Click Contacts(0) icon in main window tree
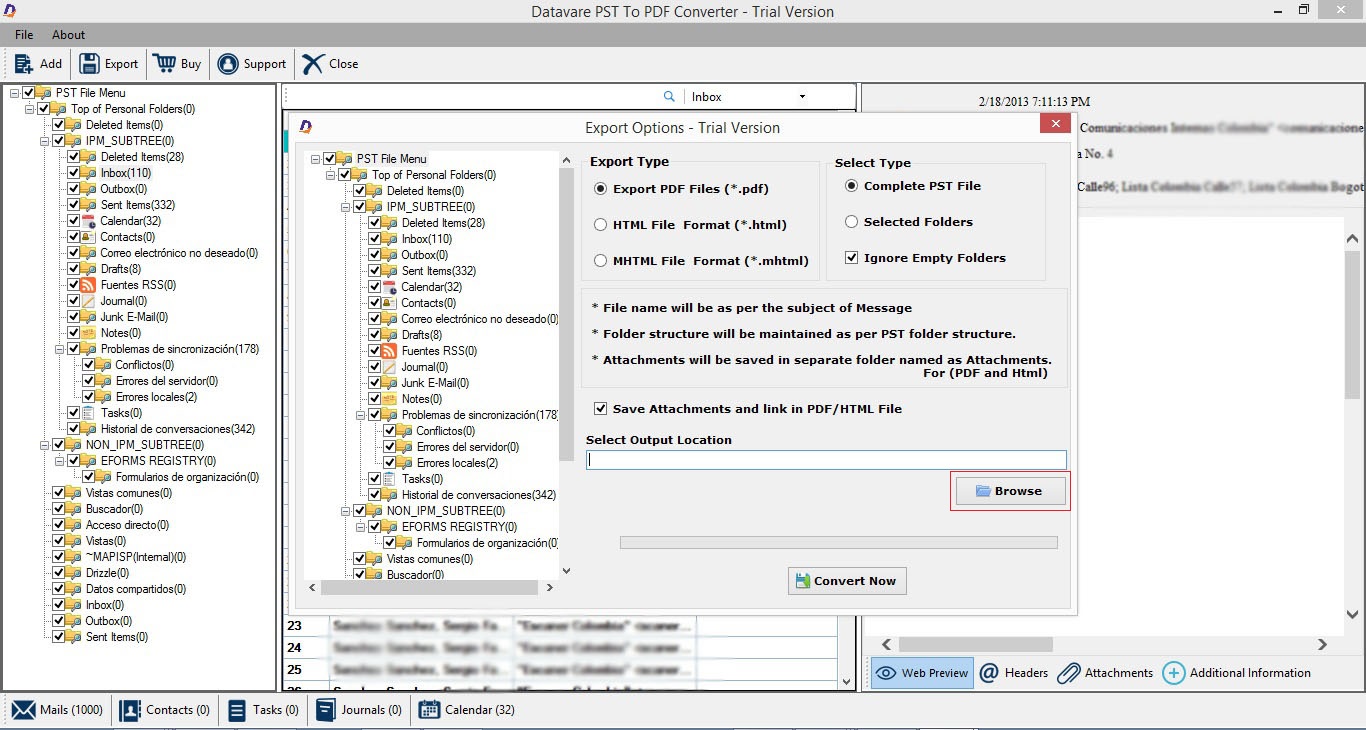1366x730 pixels. [89, 237]
